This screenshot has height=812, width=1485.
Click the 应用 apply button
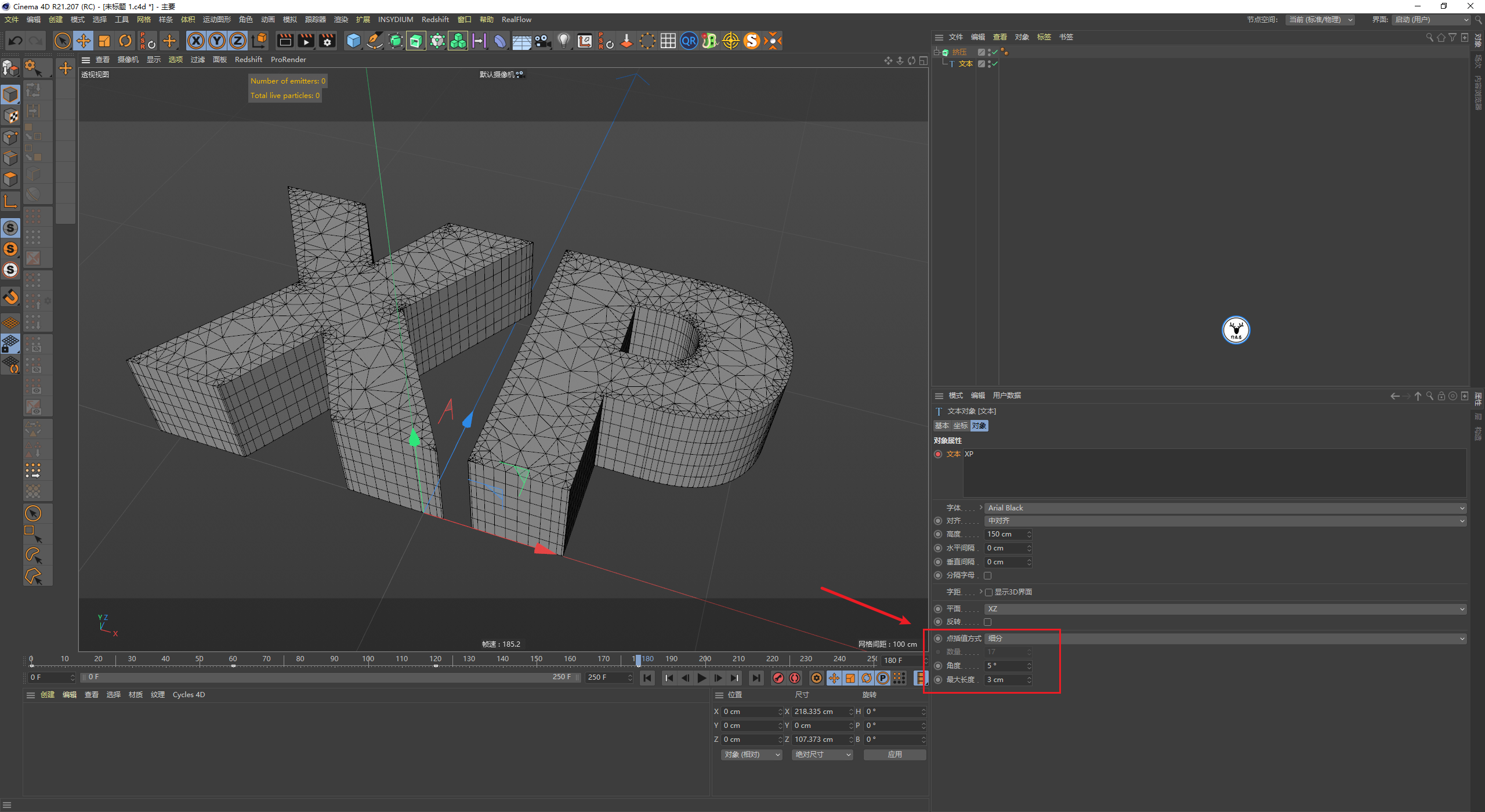(x=894, y=755)
